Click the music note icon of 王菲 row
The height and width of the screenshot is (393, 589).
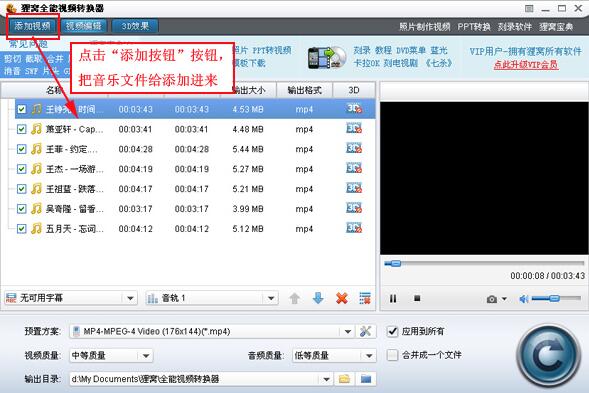tap(36, 149)
